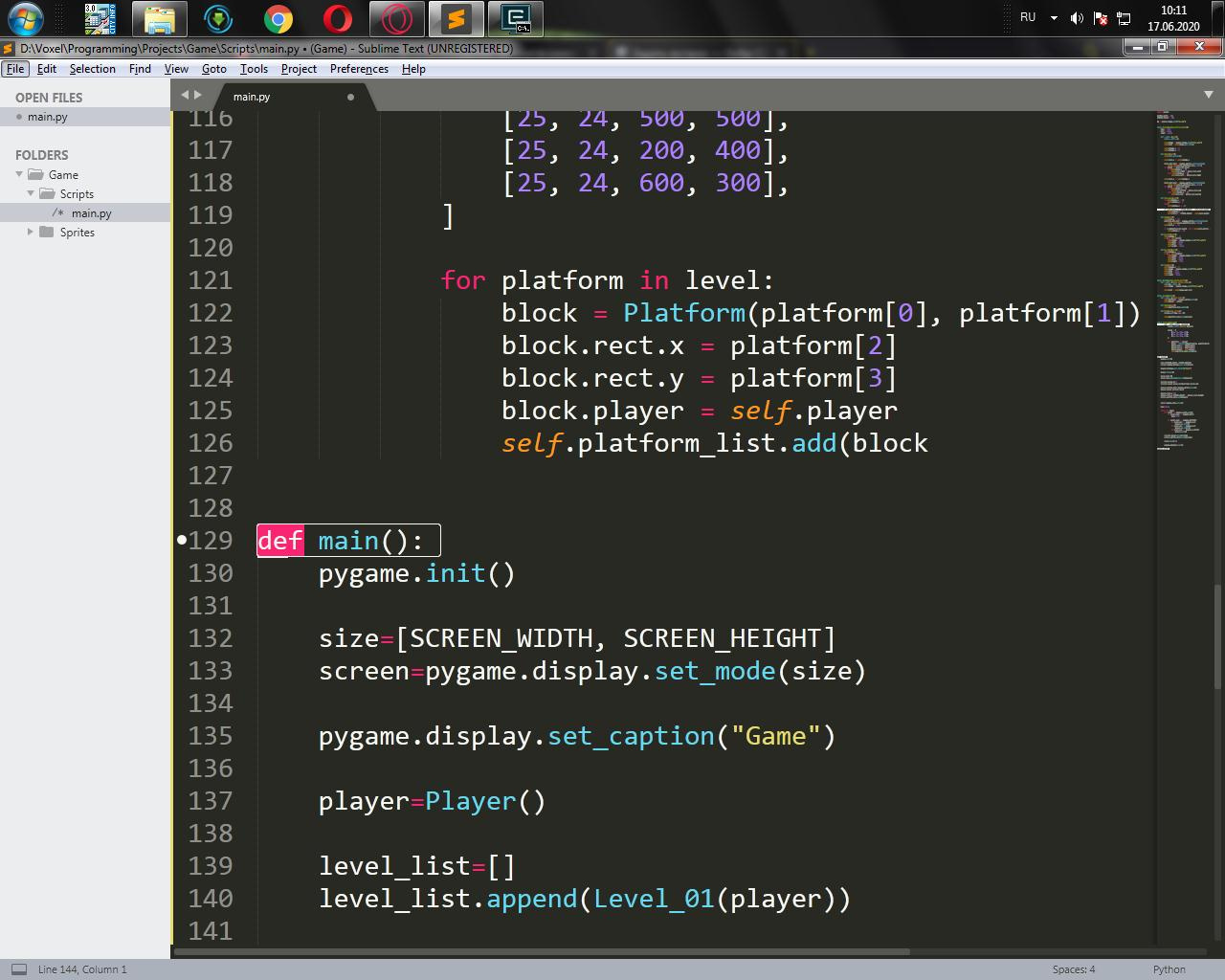
Task: Open the Edit menu
Action: tap(47, 69)
